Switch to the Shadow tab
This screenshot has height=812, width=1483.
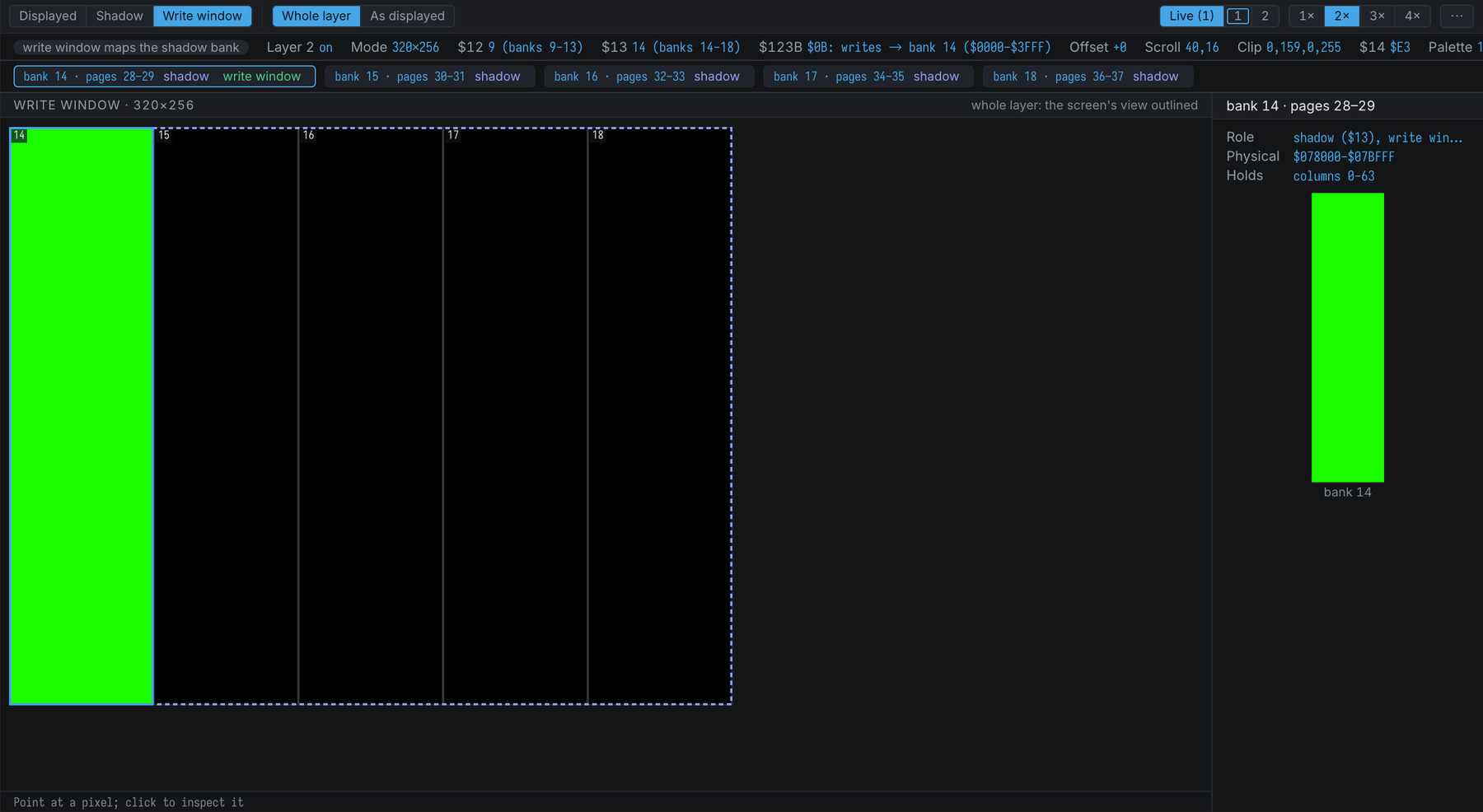(119, 16)
